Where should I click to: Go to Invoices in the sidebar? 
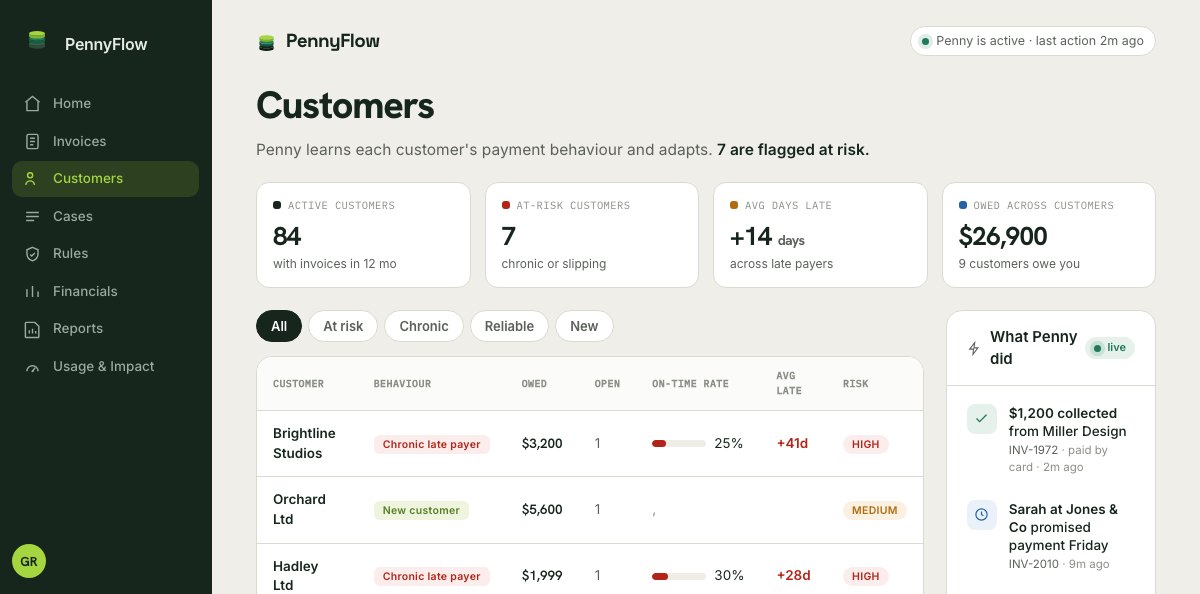pos(105,141)
